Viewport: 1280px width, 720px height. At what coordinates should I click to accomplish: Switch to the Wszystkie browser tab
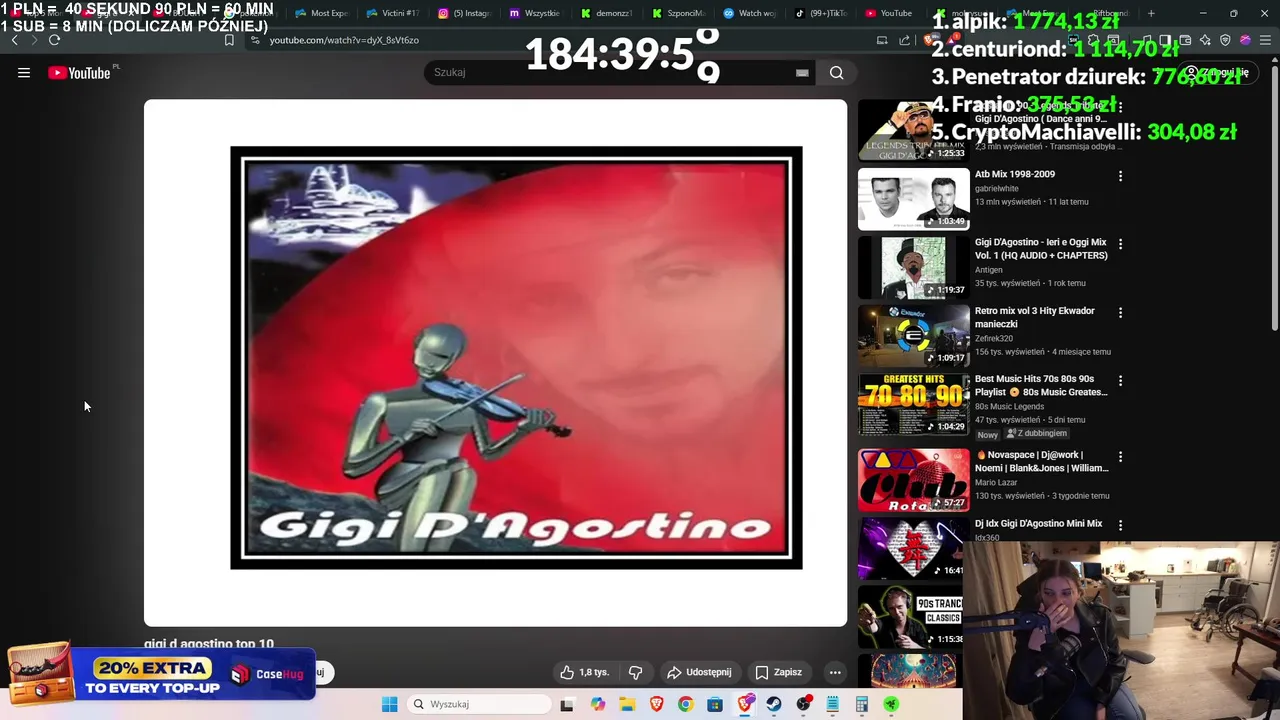[535, 13]
